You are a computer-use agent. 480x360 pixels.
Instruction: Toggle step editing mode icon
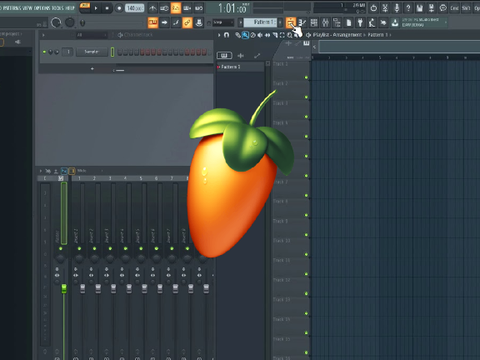click(176, 23)
